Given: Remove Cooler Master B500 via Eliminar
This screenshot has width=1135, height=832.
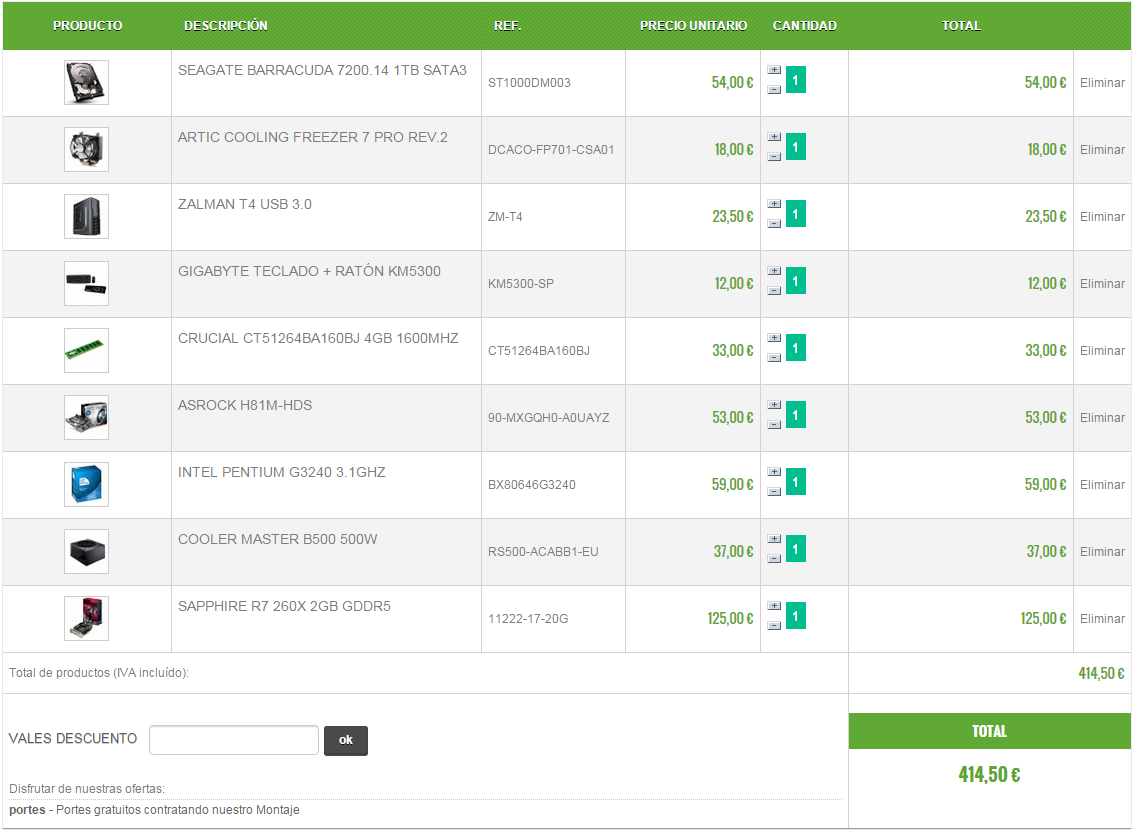Looking at the screenshot, I should 1102,551.
